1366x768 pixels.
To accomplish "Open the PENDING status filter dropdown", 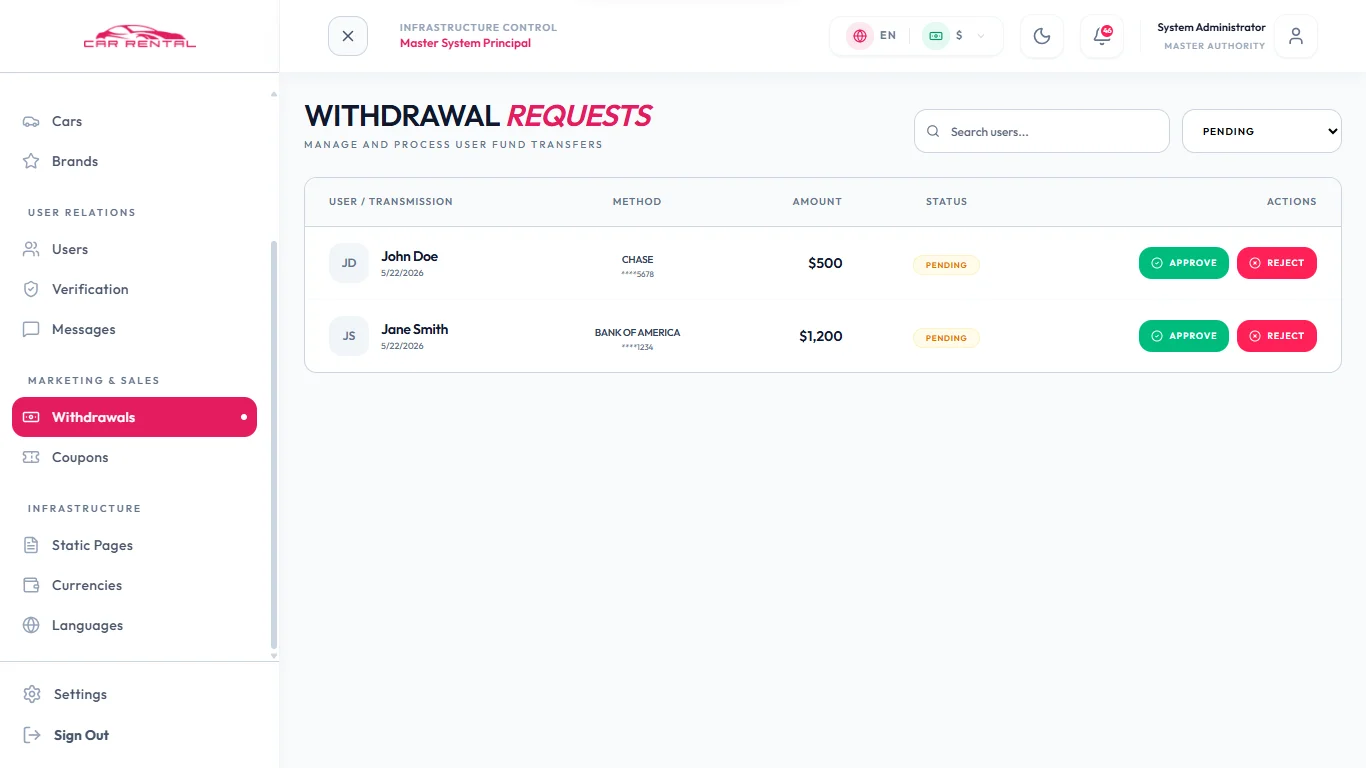I will (x=1262, y=131).
